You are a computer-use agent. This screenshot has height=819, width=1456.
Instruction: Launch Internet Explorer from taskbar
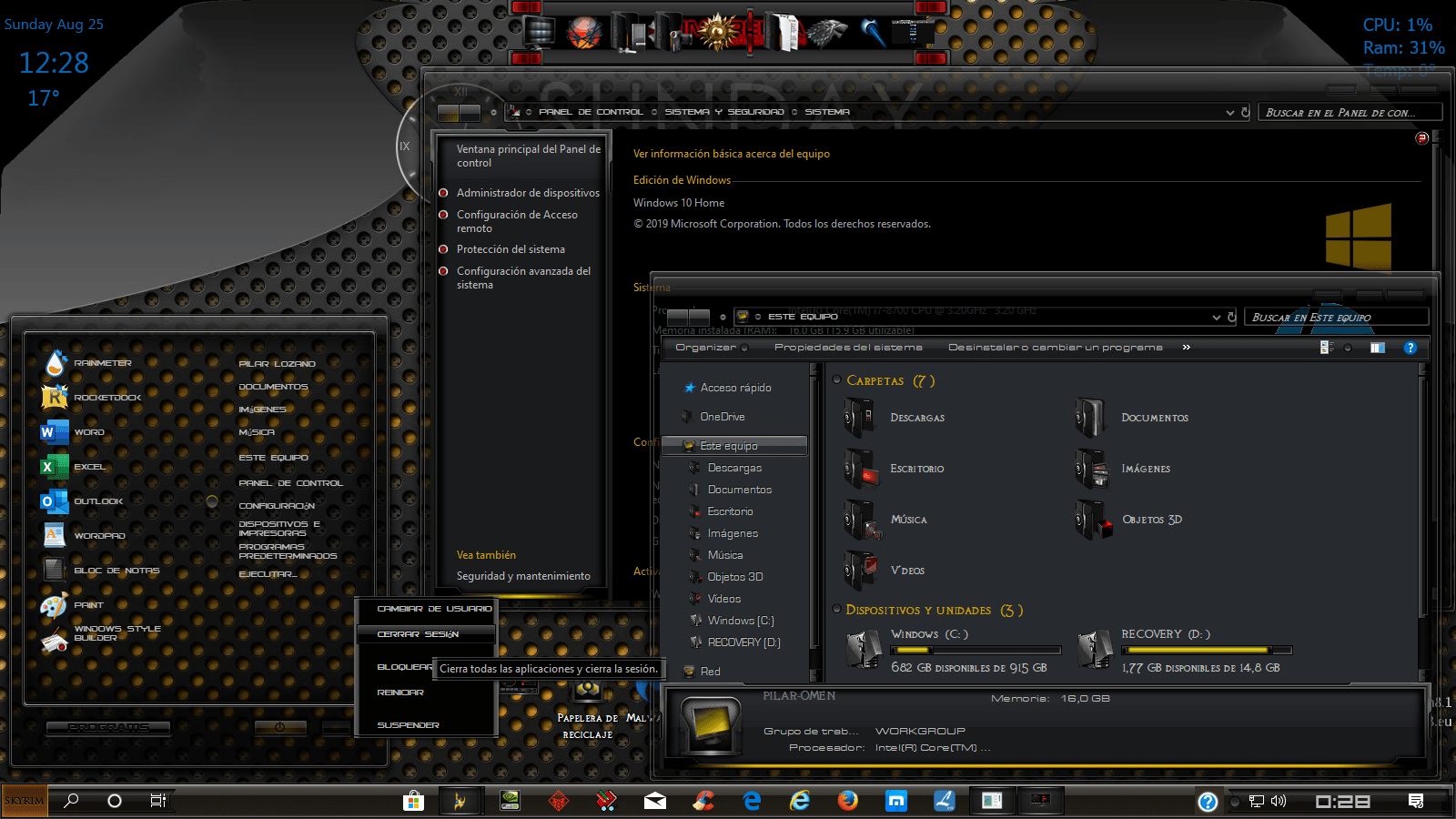click(800, 801)
